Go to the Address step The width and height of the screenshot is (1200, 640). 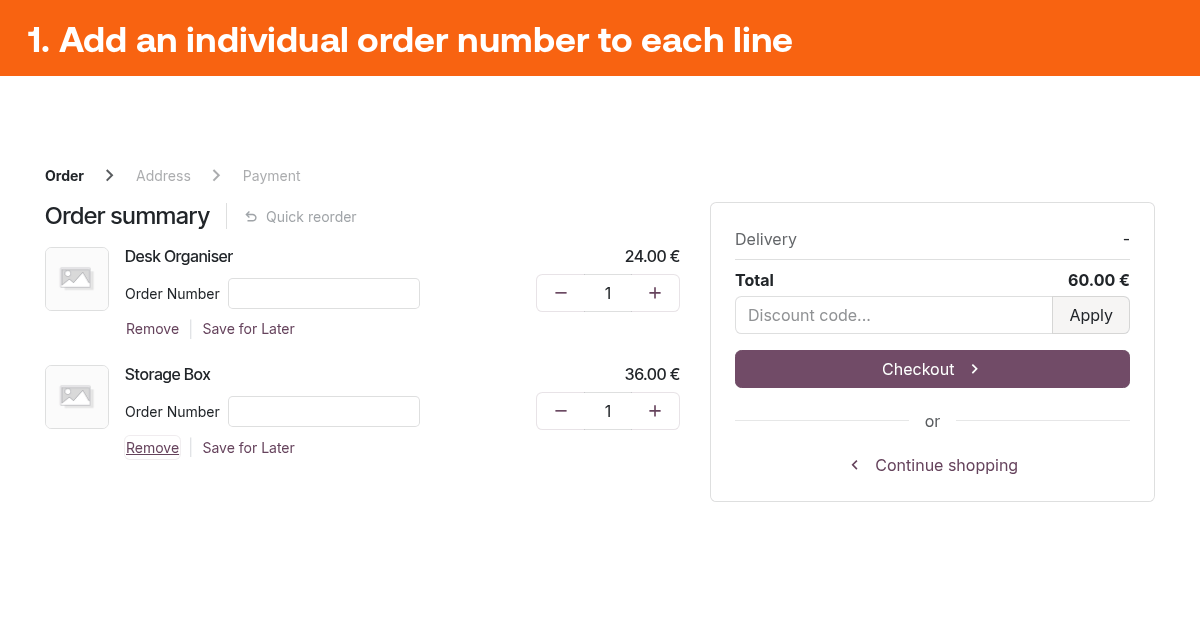coord(163,176)
